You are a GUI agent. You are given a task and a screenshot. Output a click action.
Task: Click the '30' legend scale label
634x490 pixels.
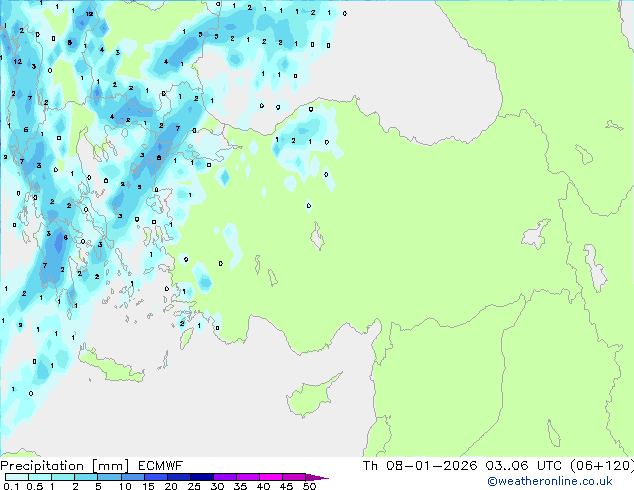(x=217, y=486)
